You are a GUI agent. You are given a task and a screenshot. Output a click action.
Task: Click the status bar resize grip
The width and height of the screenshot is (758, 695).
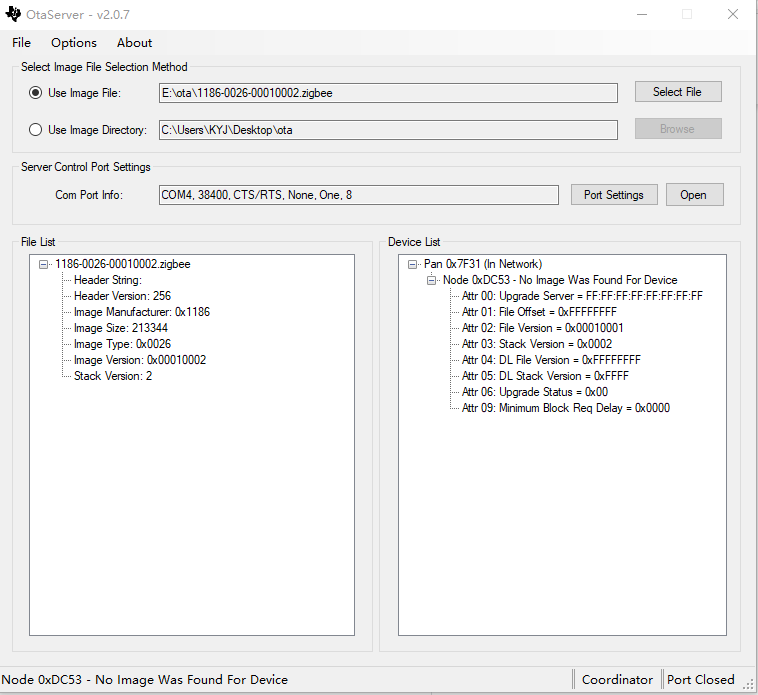click(749, 683)
